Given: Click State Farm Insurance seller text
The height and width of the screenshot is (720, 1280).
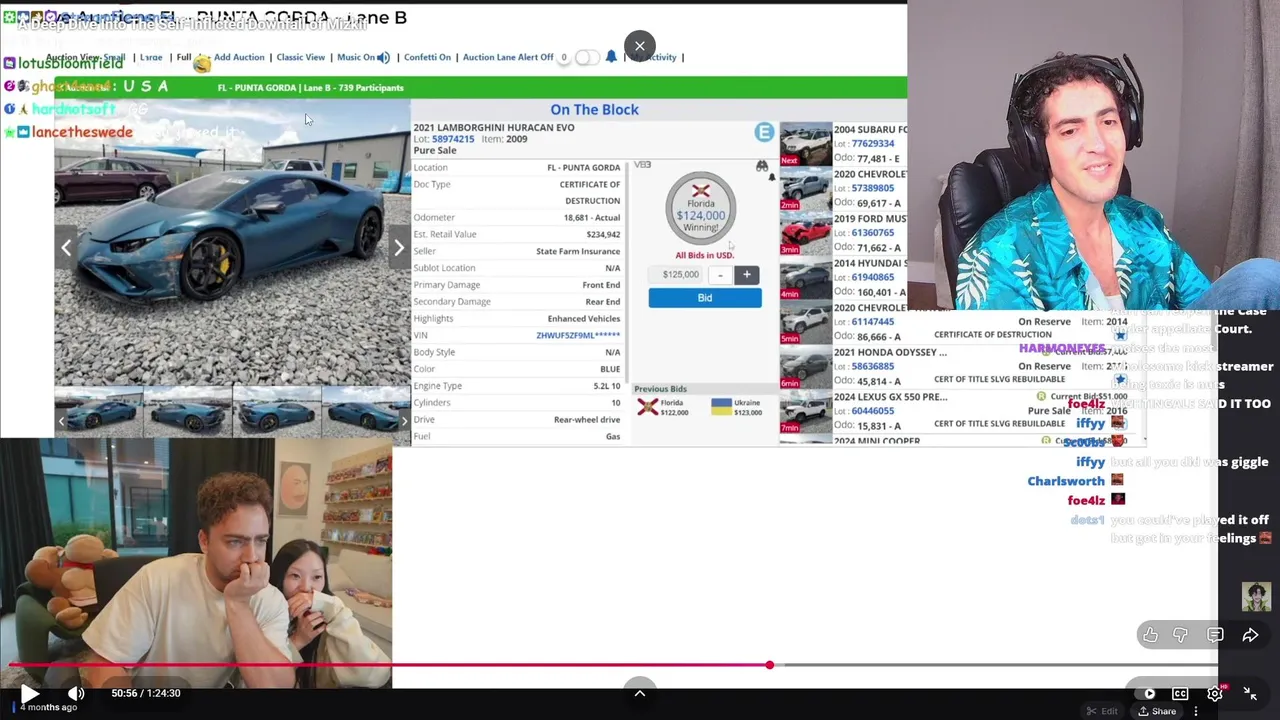Looking at the screenshot, I should coord(577,251).
